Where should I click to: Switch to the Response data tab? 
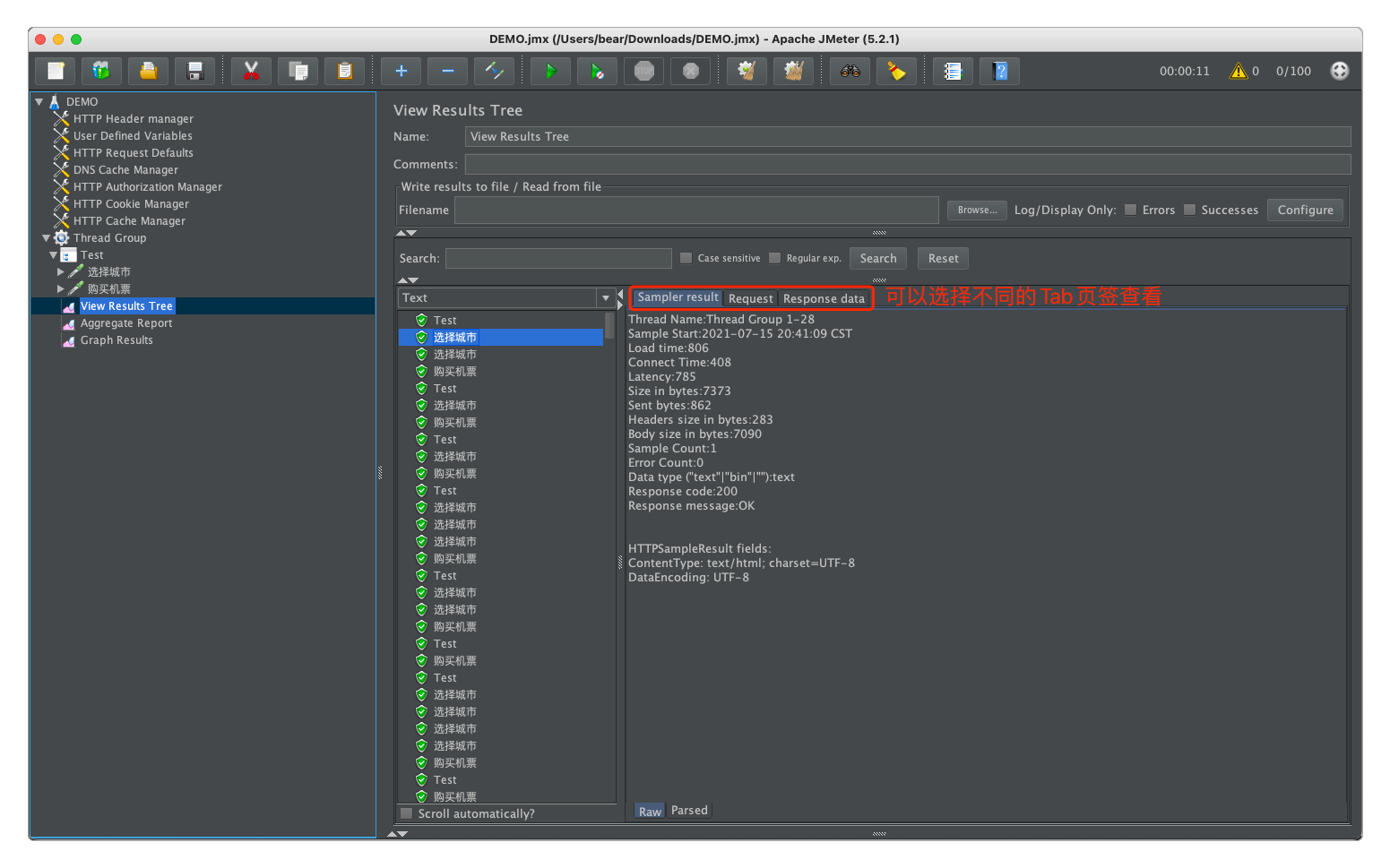pos(824,298)
